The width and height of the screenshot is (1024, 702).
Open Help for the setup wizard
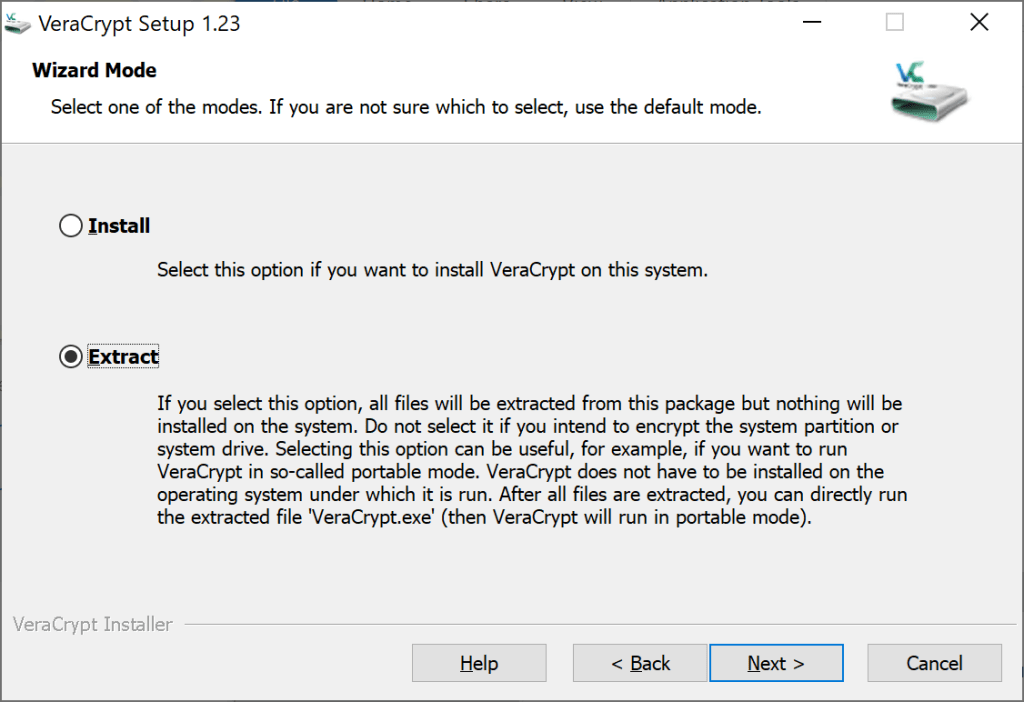coord(479,663)
